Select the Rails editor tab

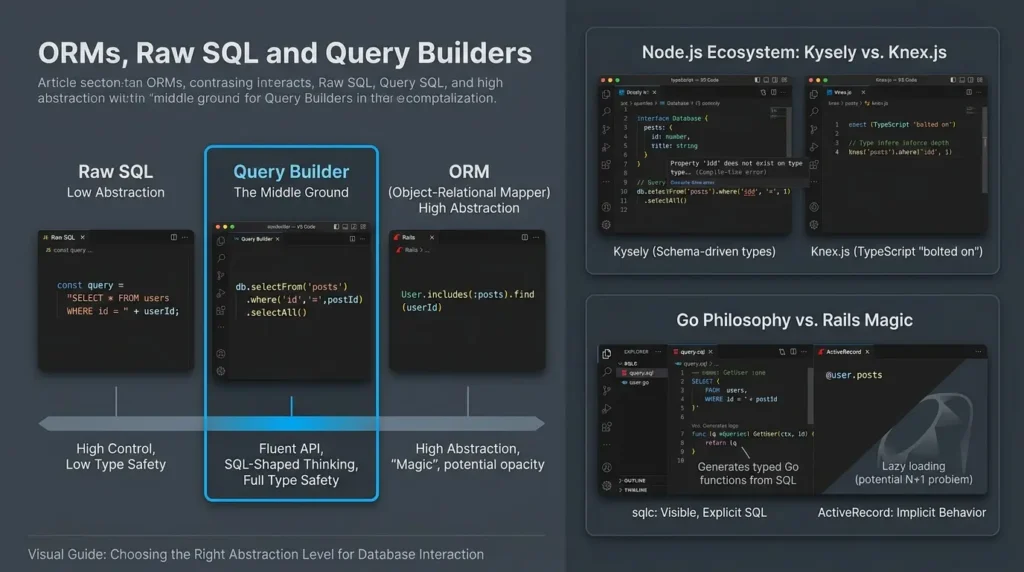413,237
